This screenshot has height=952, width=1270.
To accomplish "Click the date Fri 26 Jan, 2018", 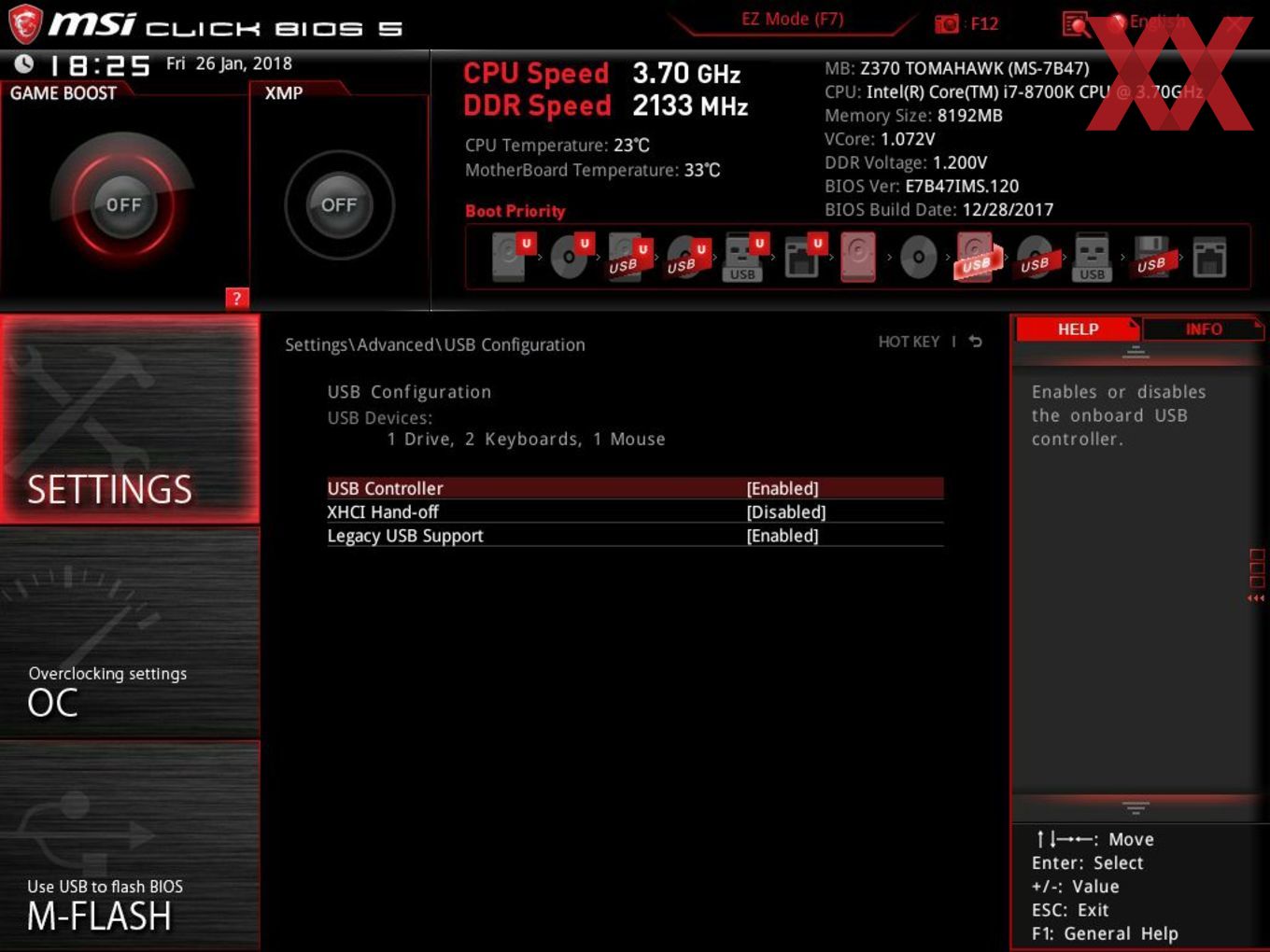I will (229, 63).
